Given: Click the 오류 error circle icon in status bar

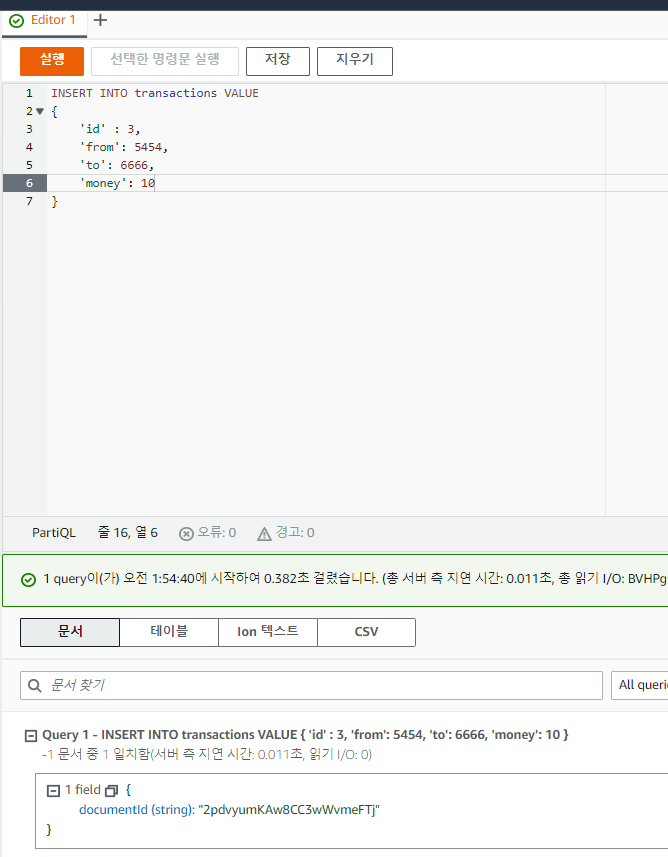Looking at the screenshot, I should (x=185, y=533).
